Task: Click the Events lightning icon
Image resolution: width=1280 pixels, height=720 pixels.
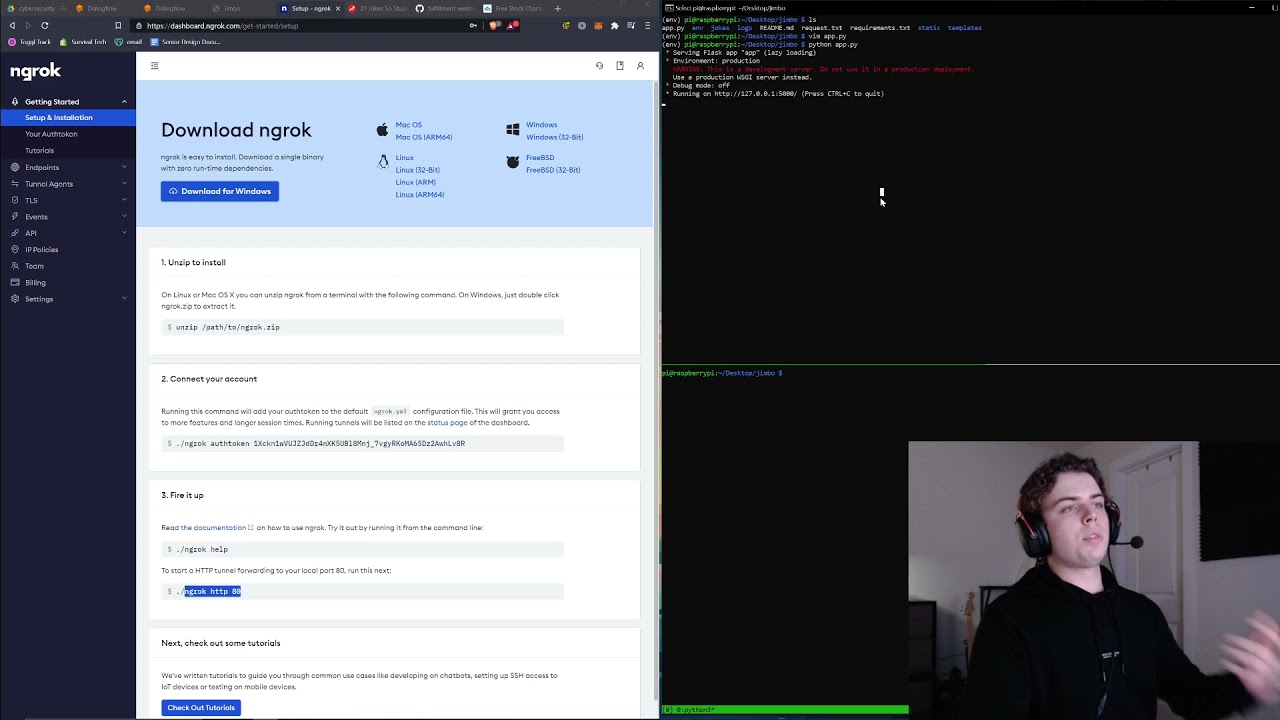Action: [15, 217]
